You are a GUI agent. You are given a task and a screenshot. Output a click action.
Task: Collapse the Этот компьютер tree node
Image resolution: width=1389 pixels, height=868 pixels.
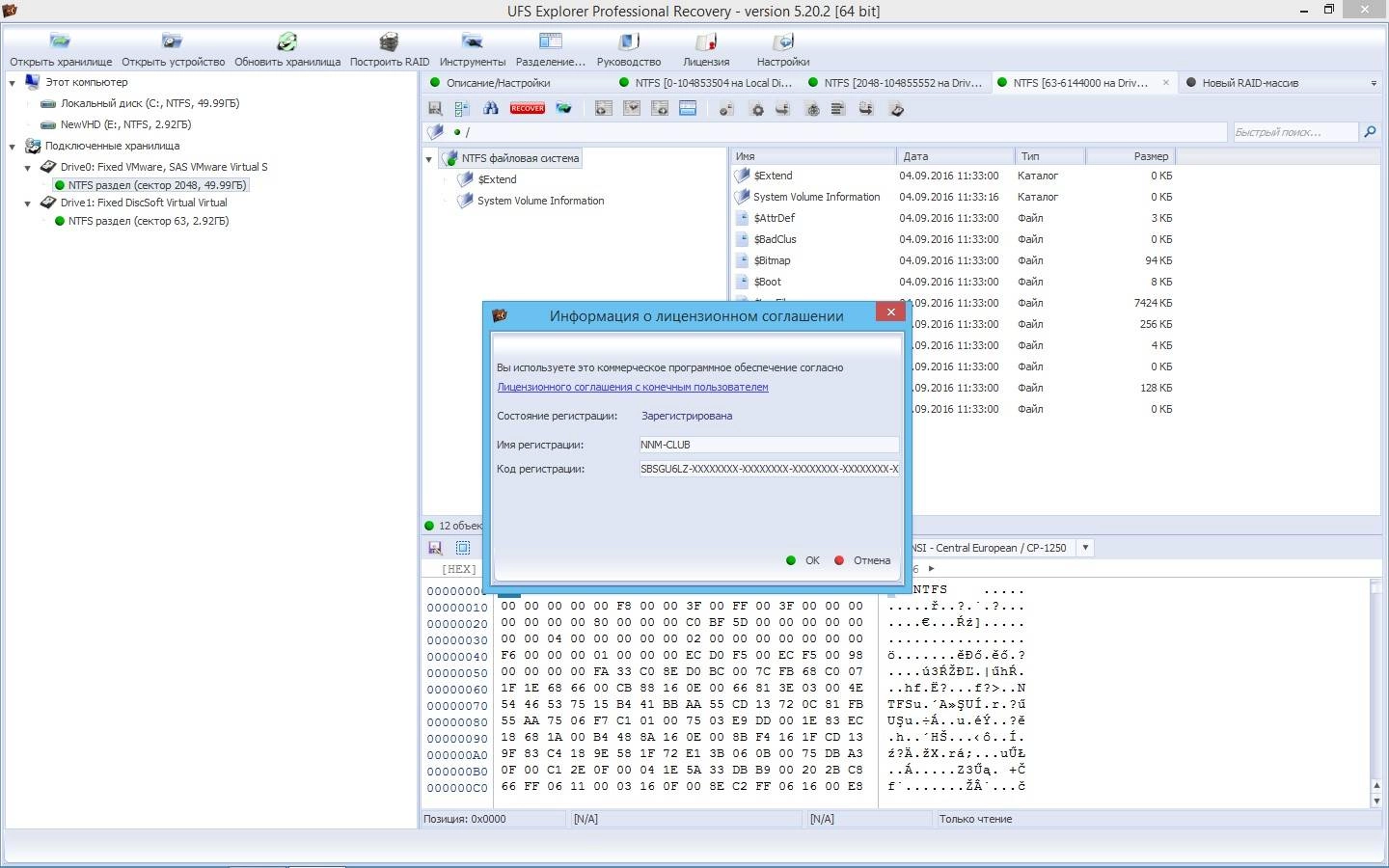pos(12,83)
